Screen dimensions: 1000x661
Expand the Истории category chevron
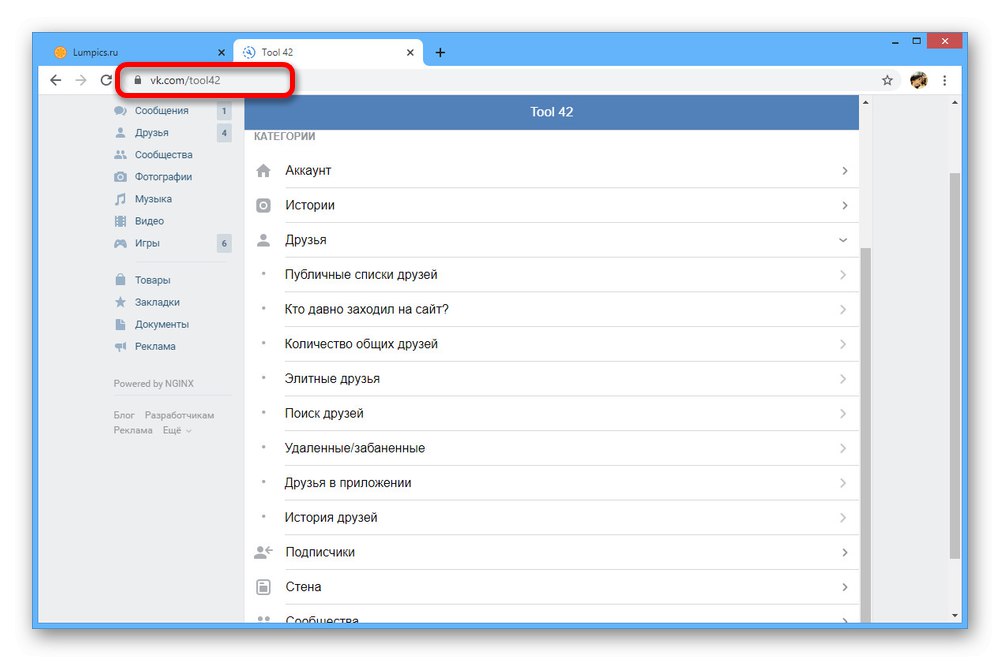coord(844,205)
